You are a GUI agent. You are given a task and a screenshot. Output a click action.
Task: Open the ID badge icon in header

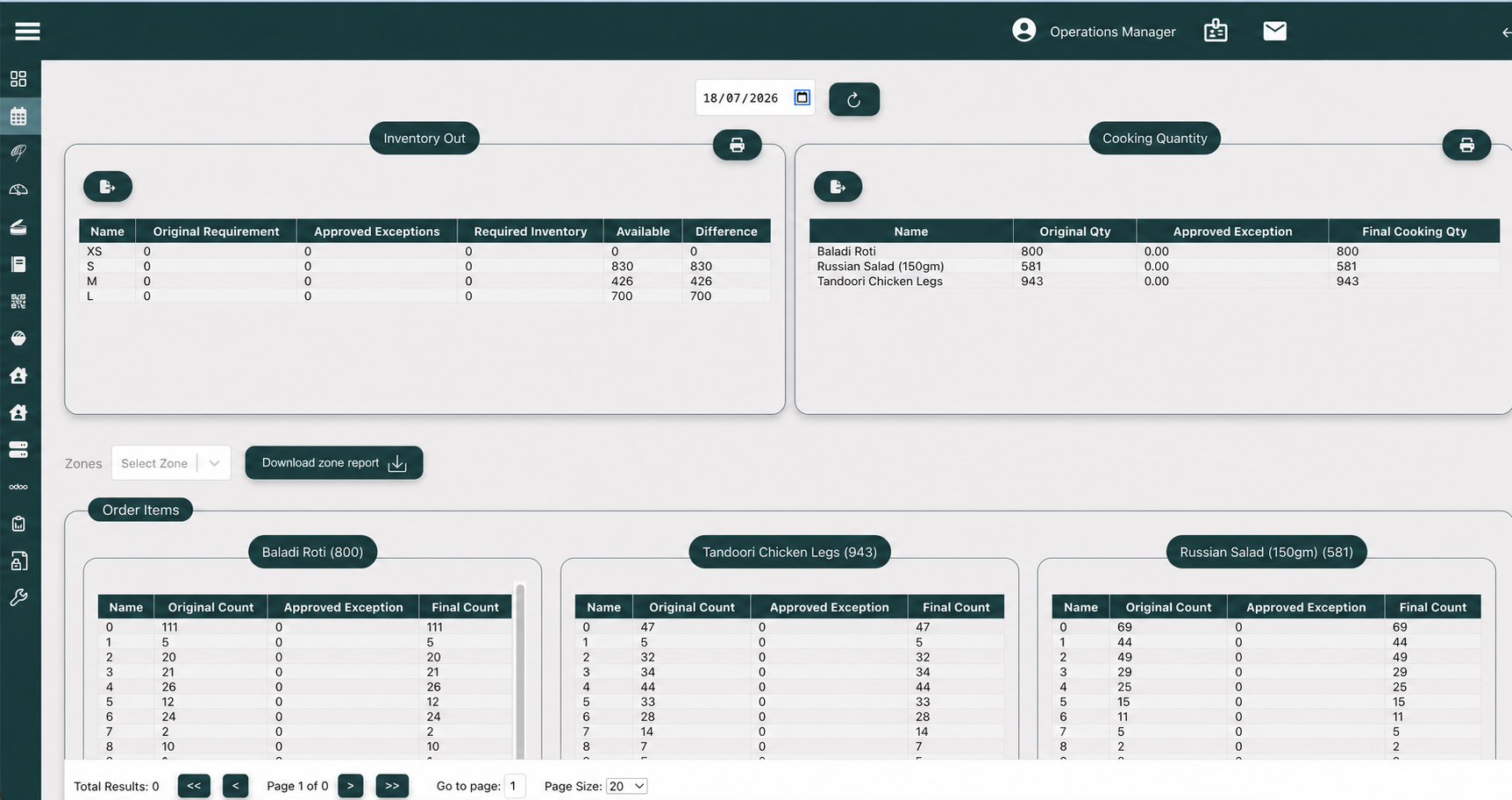tap(1216, 31)
